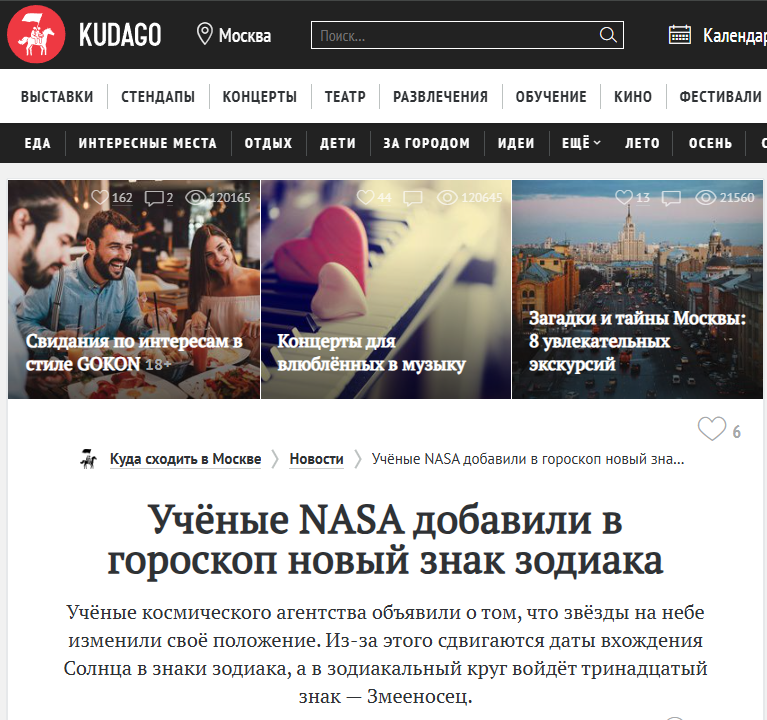Open comments on music concerts card
This screenshot has width=767, height=720.
coord(412,198)
